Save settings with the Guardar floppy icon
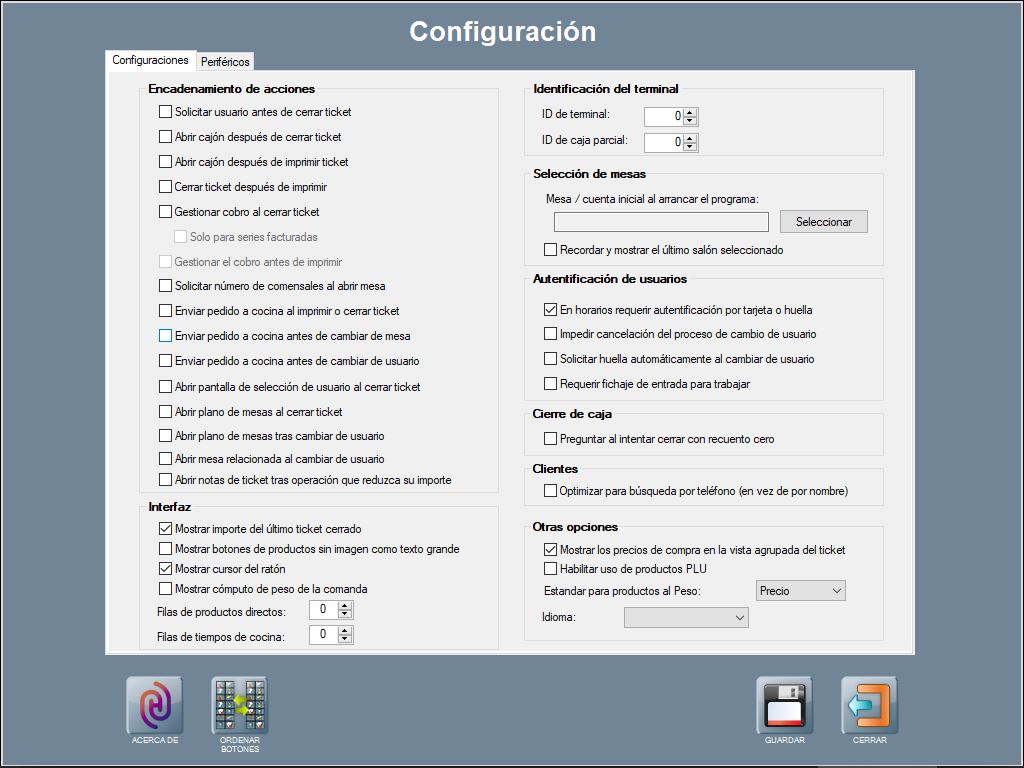This screenshot has height=768, width=1024. [784, 706]
